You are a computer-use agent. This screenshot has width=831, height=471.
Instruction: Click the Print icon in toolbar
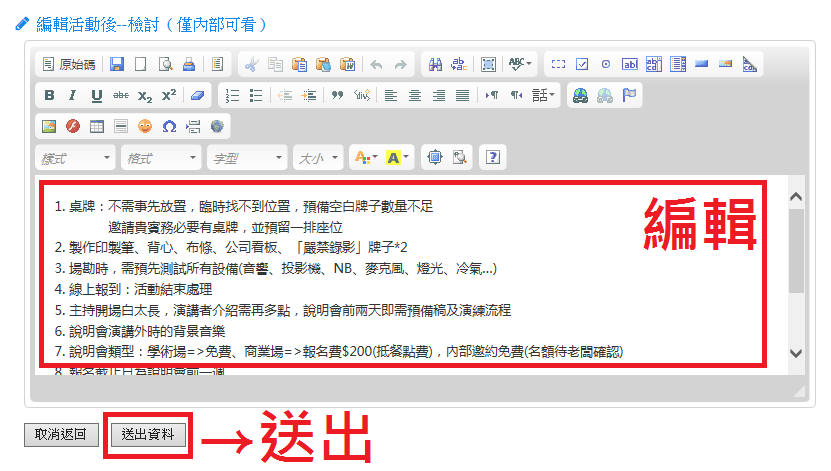point(189,64)
